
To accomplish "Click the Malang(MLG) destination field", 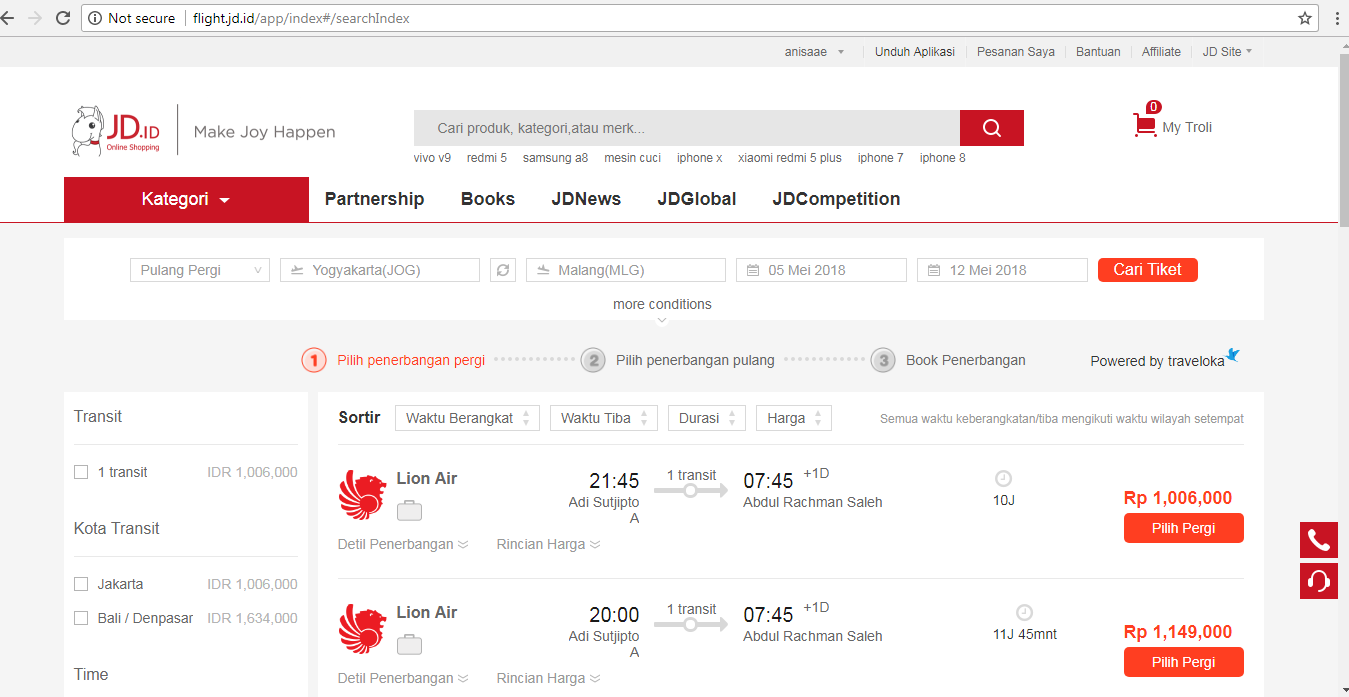I will coord(626,270).
